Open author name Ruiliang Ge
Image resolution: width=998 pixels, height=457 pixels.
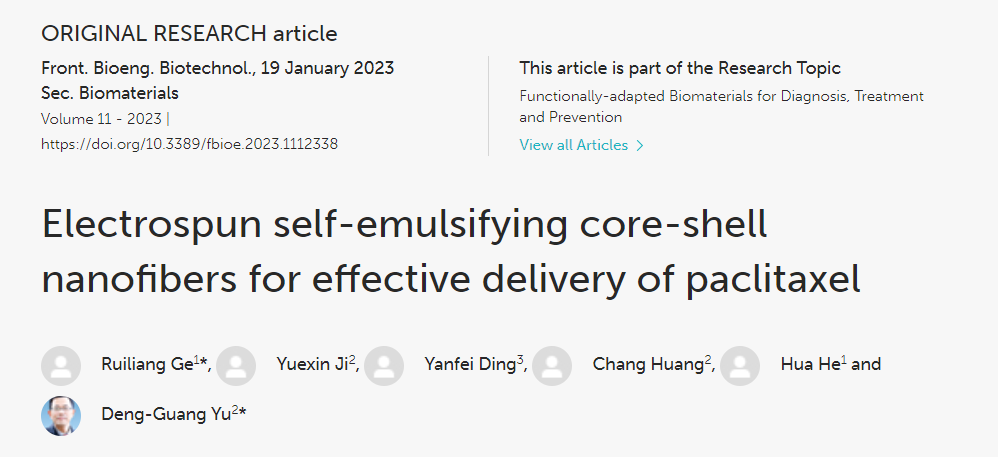click(x=147, y=364)
